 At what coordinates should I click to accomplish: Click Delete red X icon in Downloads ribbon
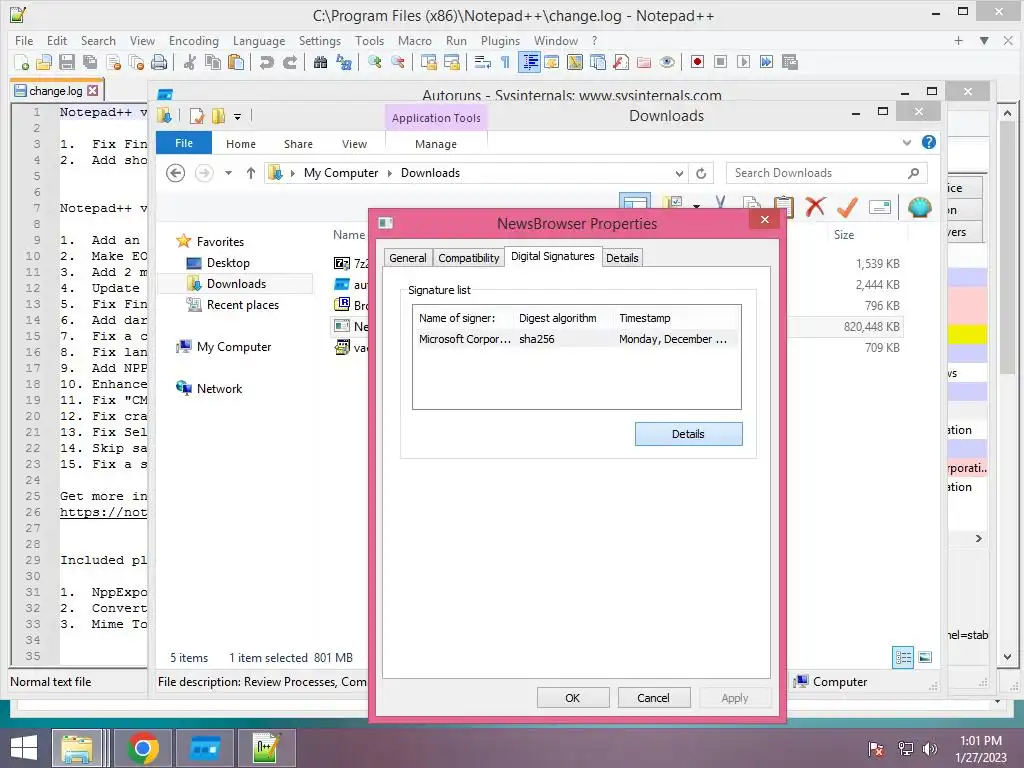815,207
